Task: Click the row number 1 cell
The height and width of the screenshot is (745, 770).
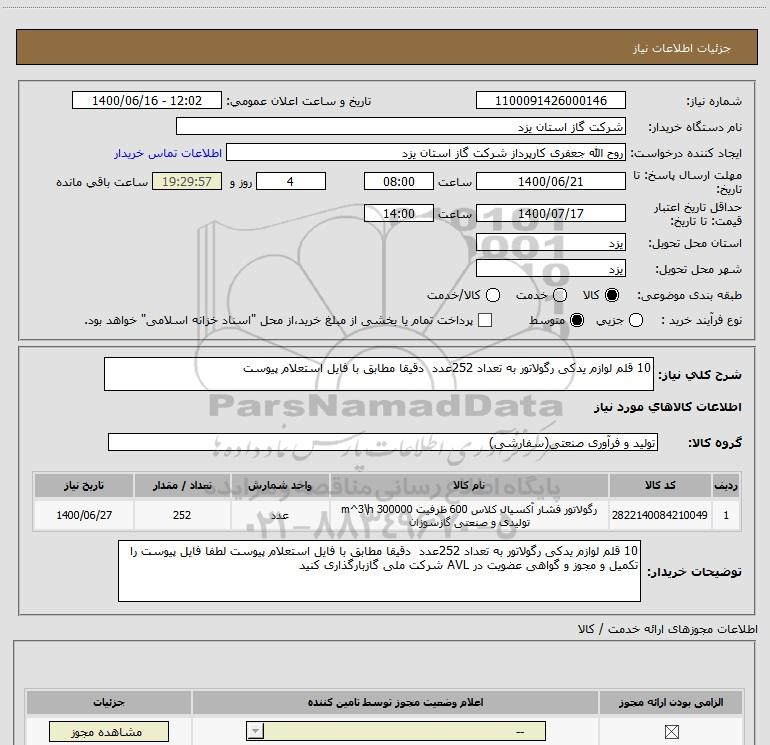Action: (x=726, y=515)
